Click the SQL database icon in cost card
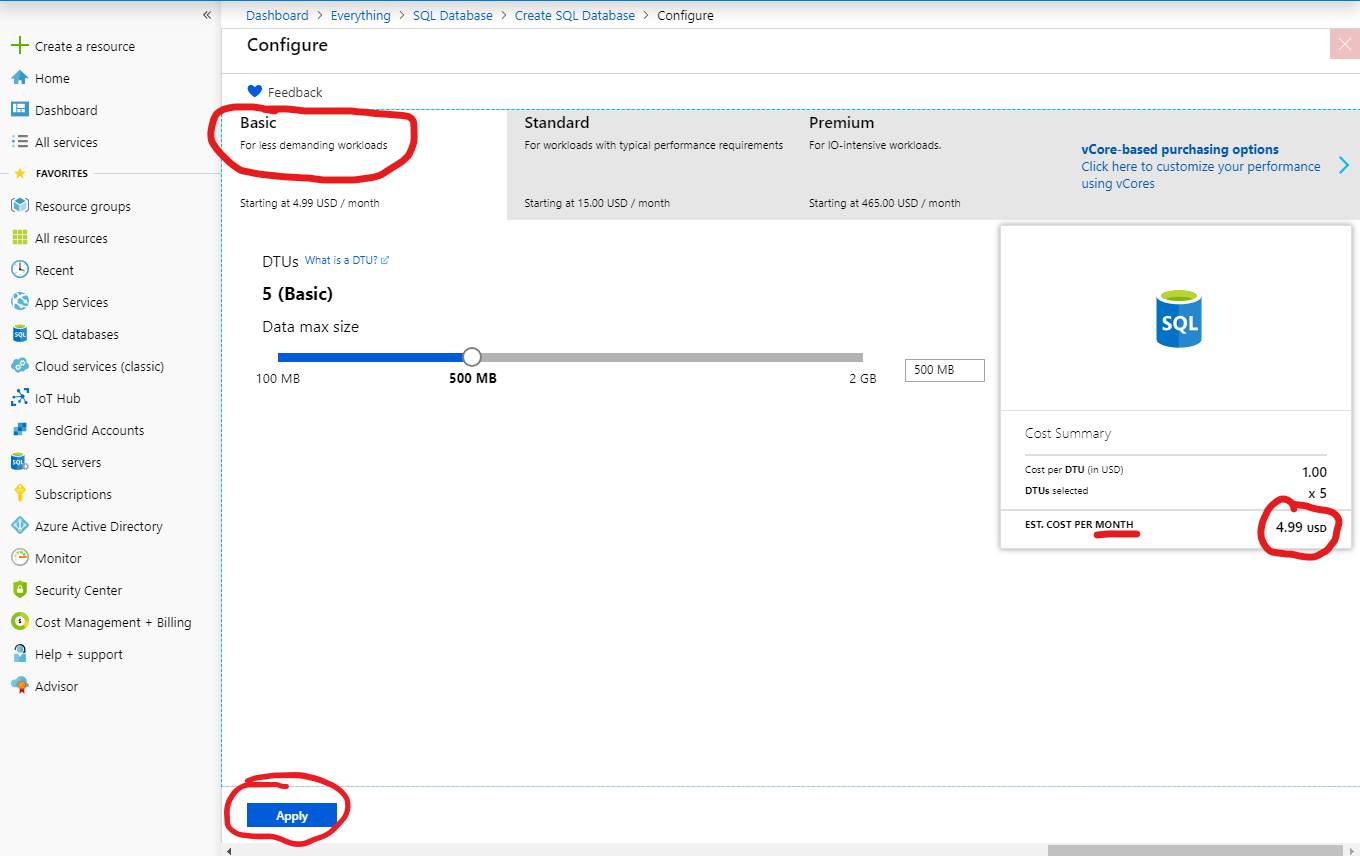The width and height of the screenshot is (1360, 856). (x=1178, y=319)
